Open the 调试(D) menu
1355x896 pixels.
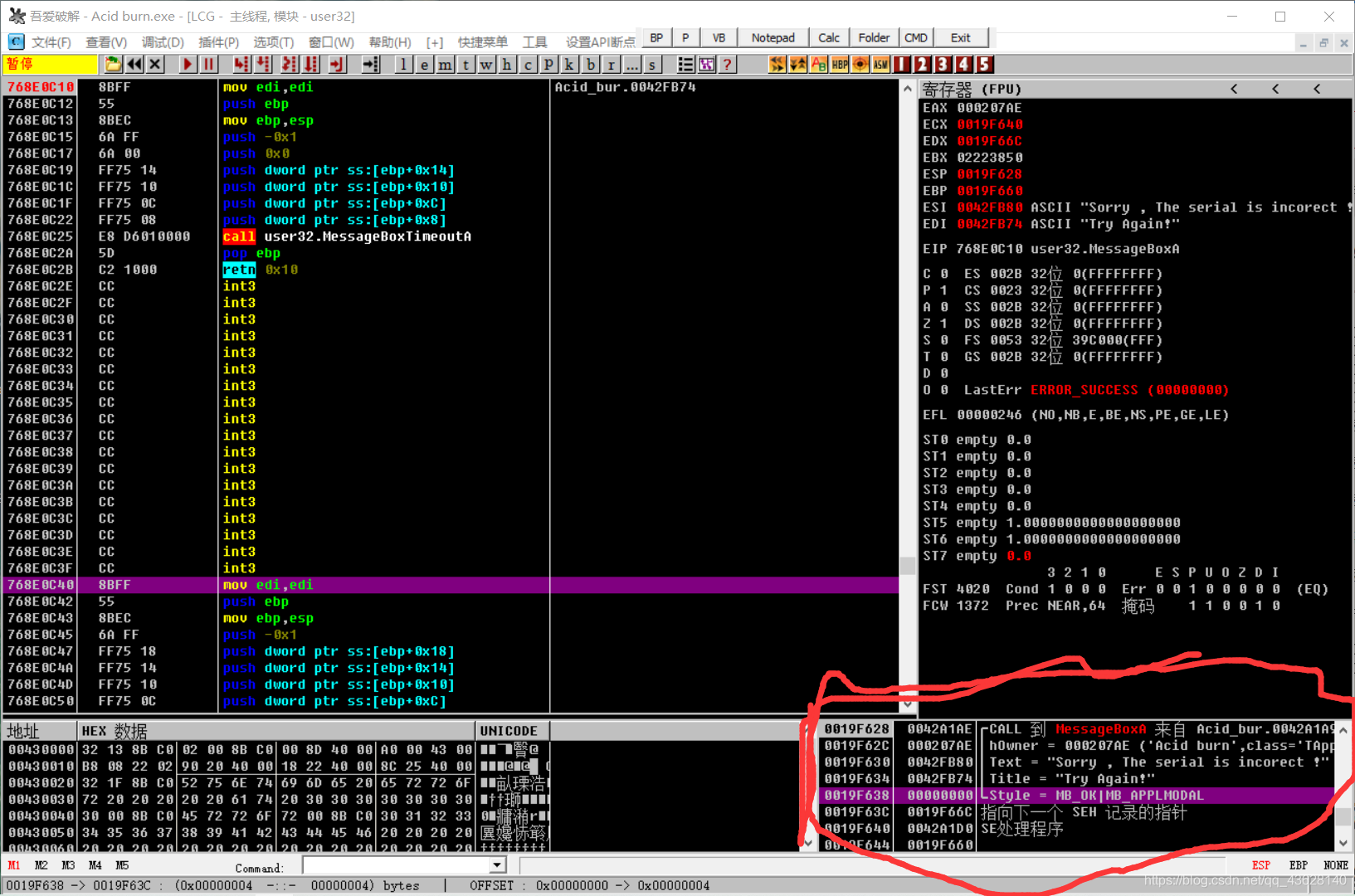(163, 41)
